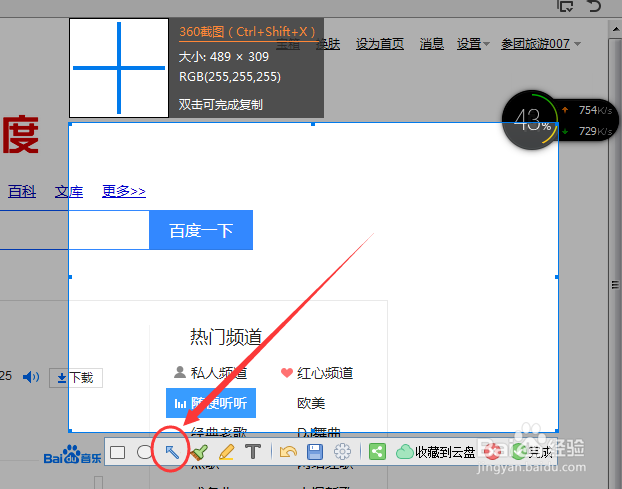Select the arrow annotation tool
This screenshot has height=489, width=622.
pyautogui.click(x=172, y=452)
